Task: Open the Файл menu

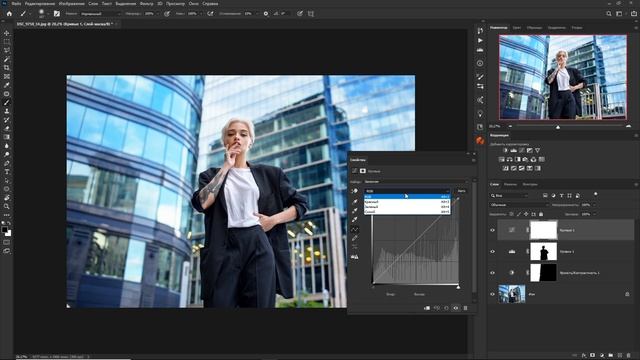Action: (x=16, y=3)
